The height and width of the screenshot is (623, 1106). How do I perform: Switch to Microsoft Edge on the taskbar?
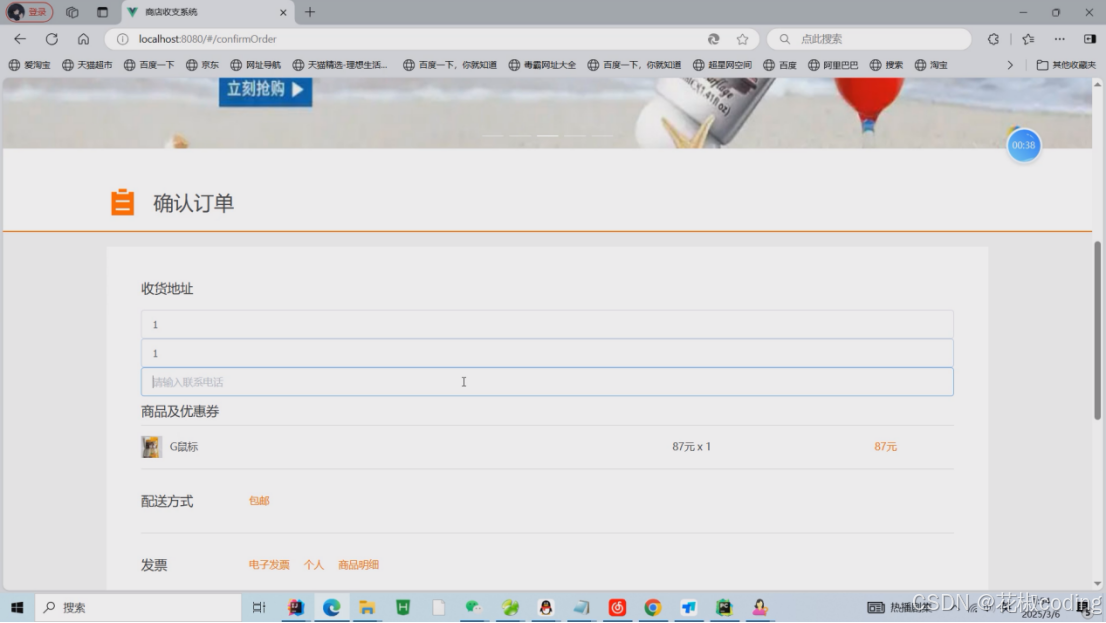pos(332,607)
